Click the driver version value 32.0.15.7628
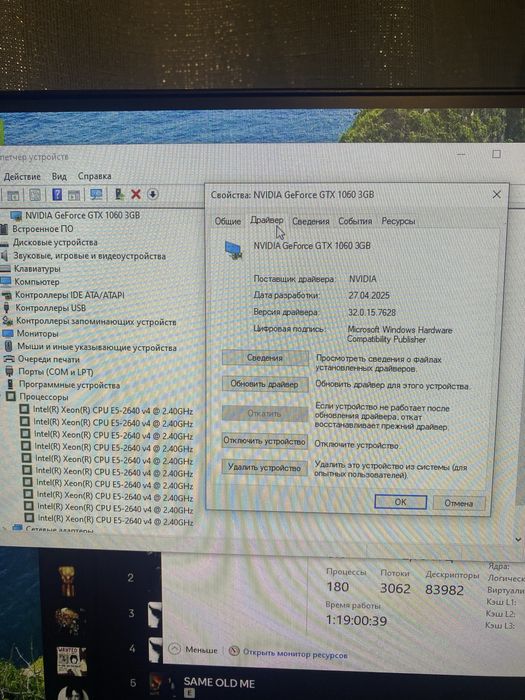This screenshot has width=525, height=700. tap(372, 312)
